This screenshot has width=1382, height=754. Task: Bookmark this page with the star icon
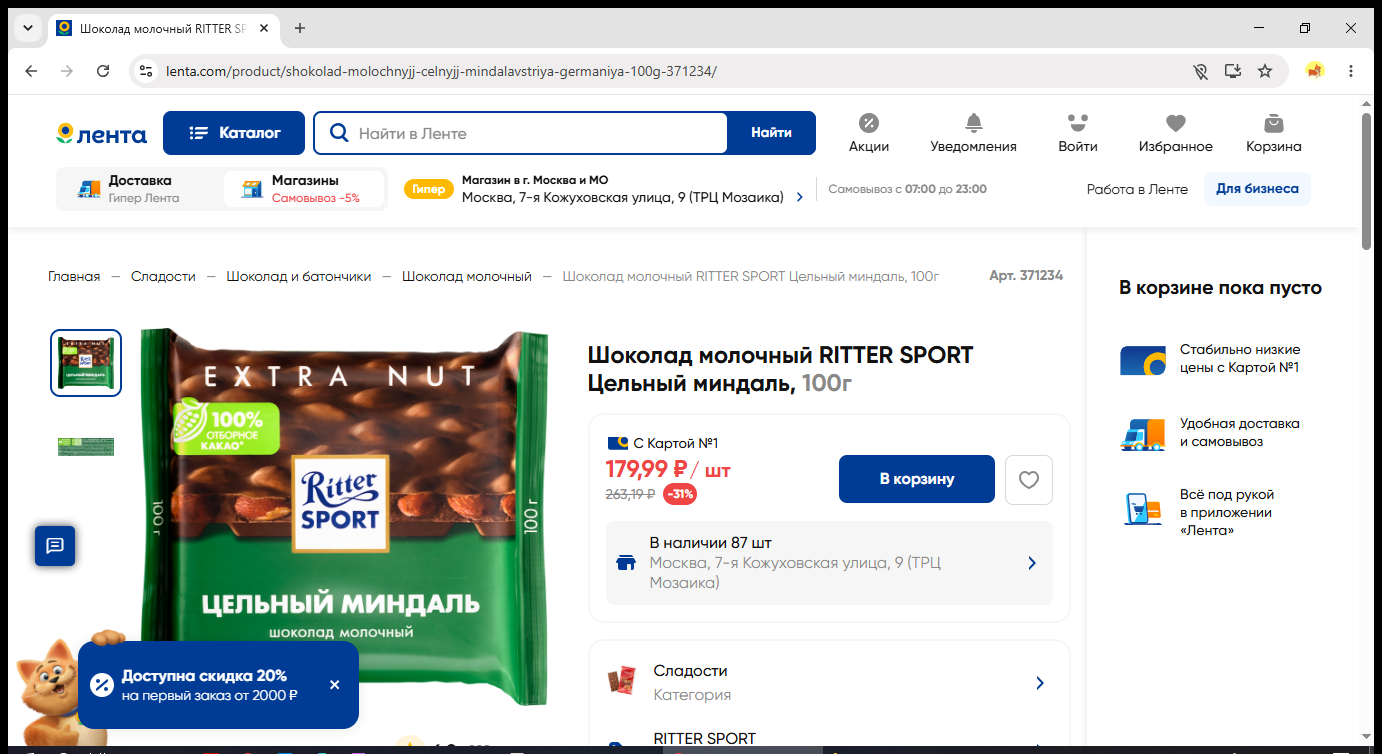pyautogui.click(x=1265, y=71)
